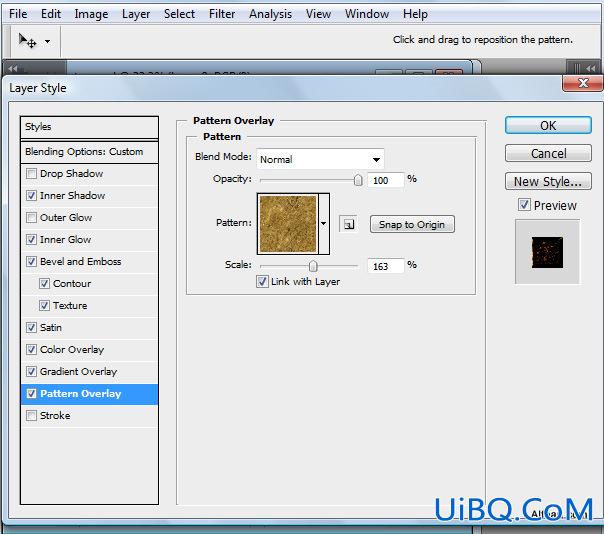The height and width of the screenshot is (534, 604).
Task: Uncheck the Contour sub-option
Action: (x=44, y=284)
